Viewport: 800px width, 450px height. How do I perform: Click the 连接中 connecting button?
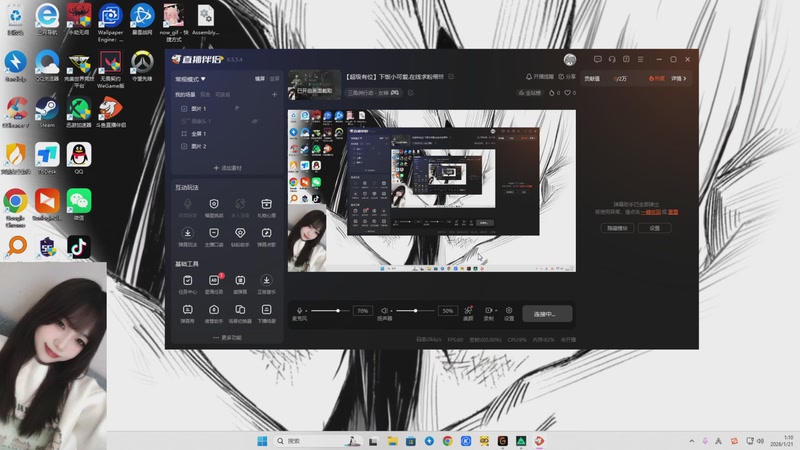click(x=547, y=314)
